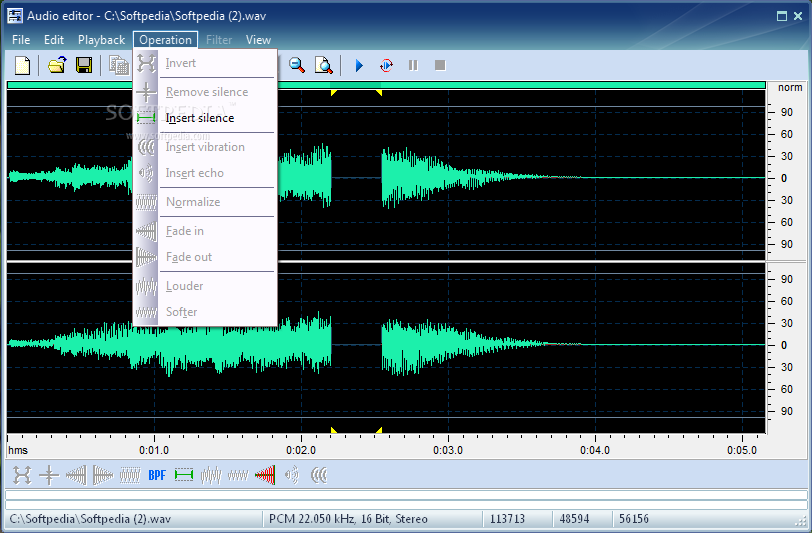Screen dimensions: 812x533
Task: Click the file path in the status bar
Action: (90, 519)
